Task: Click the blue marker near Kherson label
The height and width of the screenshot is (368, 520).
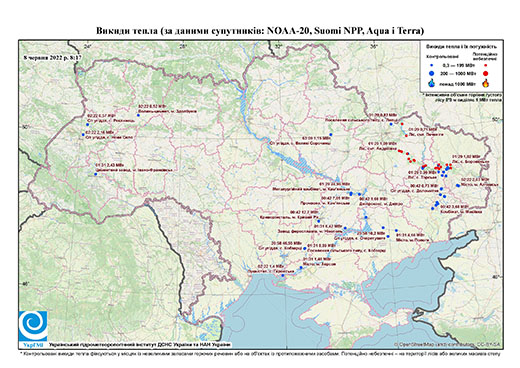Action: pos(301,267)
